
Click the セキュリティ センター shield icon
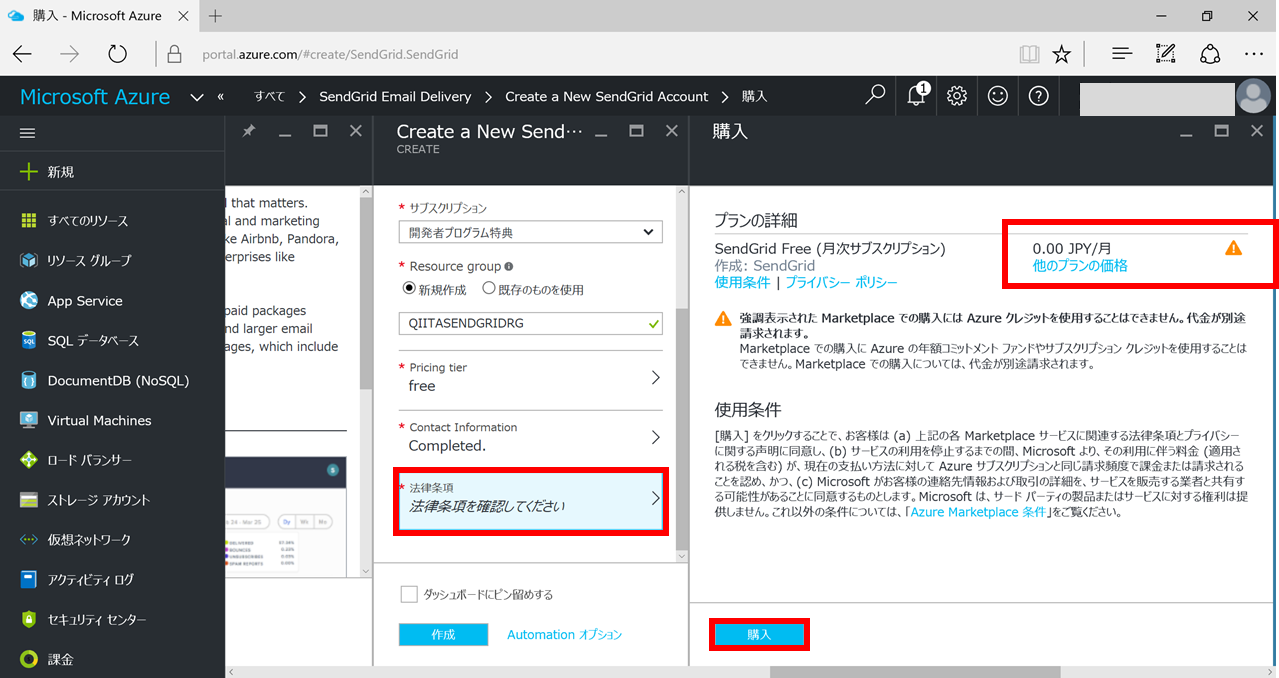pos(29,620)
